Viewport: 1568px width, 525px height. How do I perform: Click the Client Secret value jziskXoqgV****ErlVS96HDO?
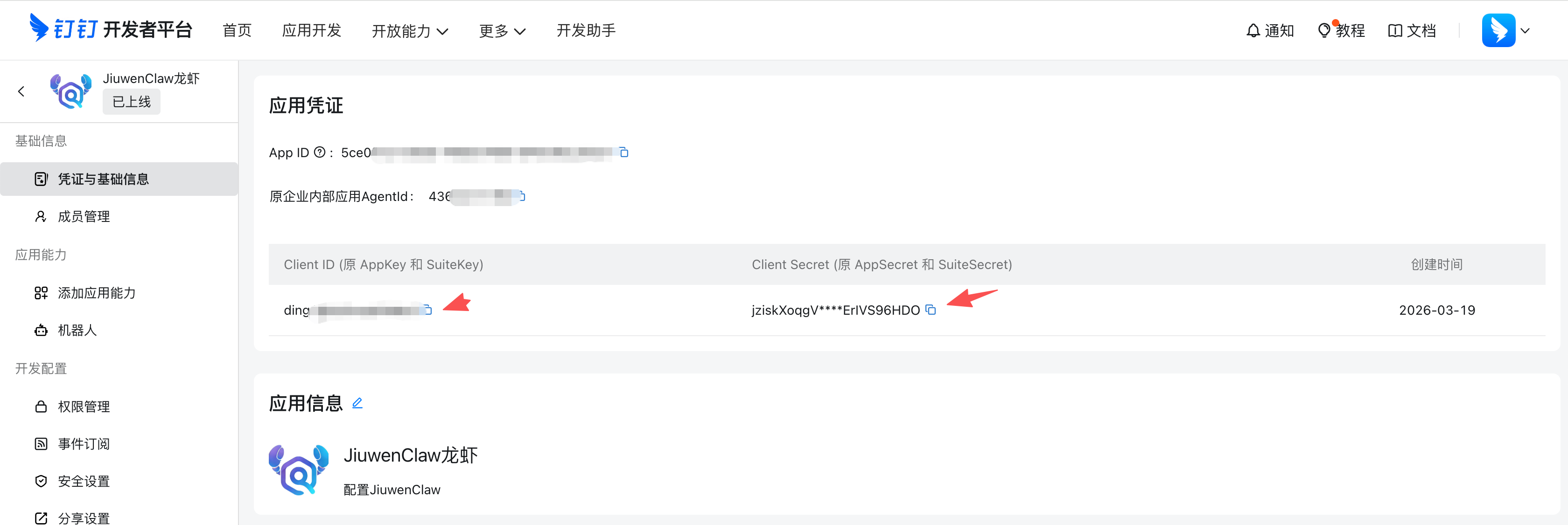836,310
